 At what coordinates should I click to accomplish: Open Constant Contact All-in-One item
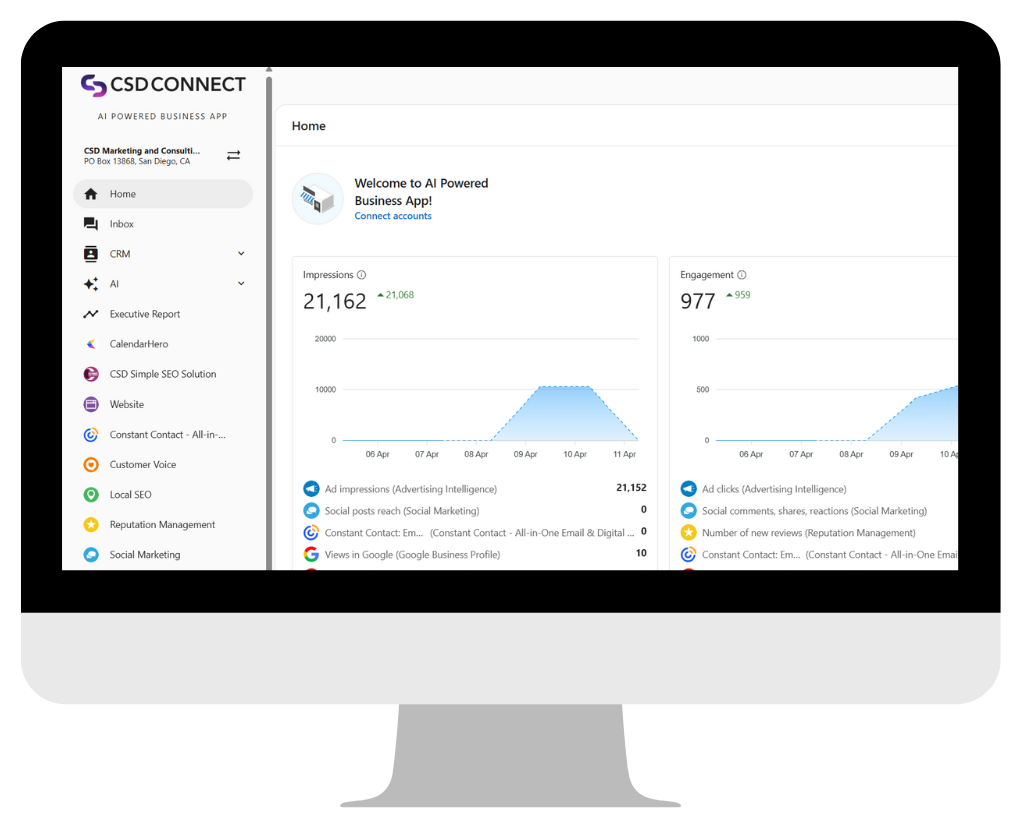click(x=167, y=435)
